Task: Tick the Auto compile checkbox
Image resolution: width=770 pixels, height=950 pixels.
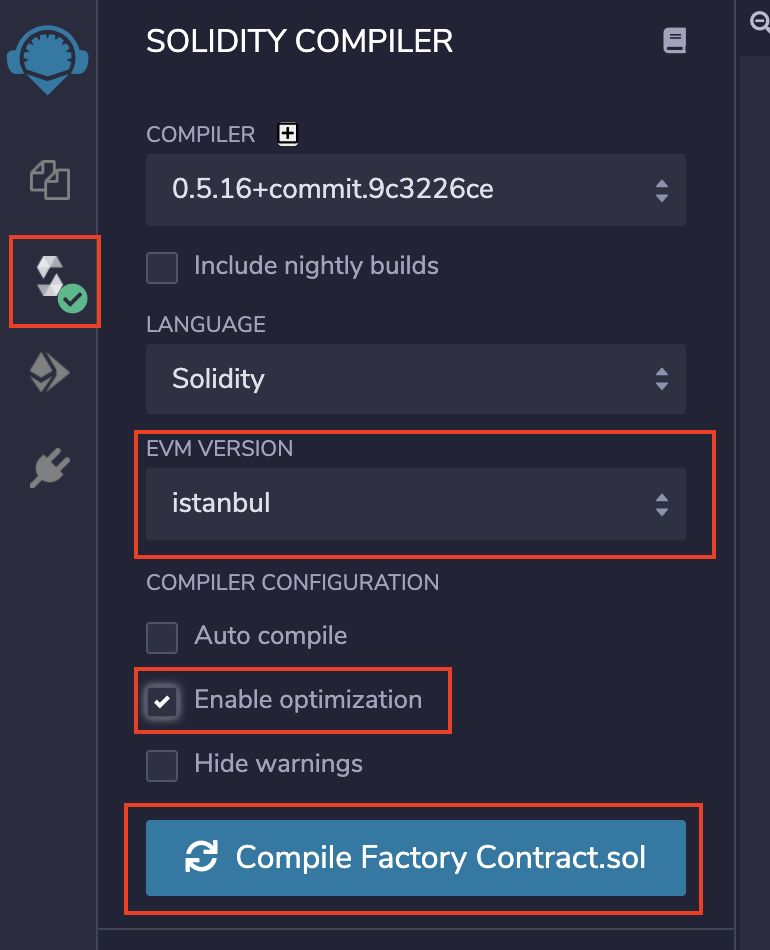Action: point(162,636)
